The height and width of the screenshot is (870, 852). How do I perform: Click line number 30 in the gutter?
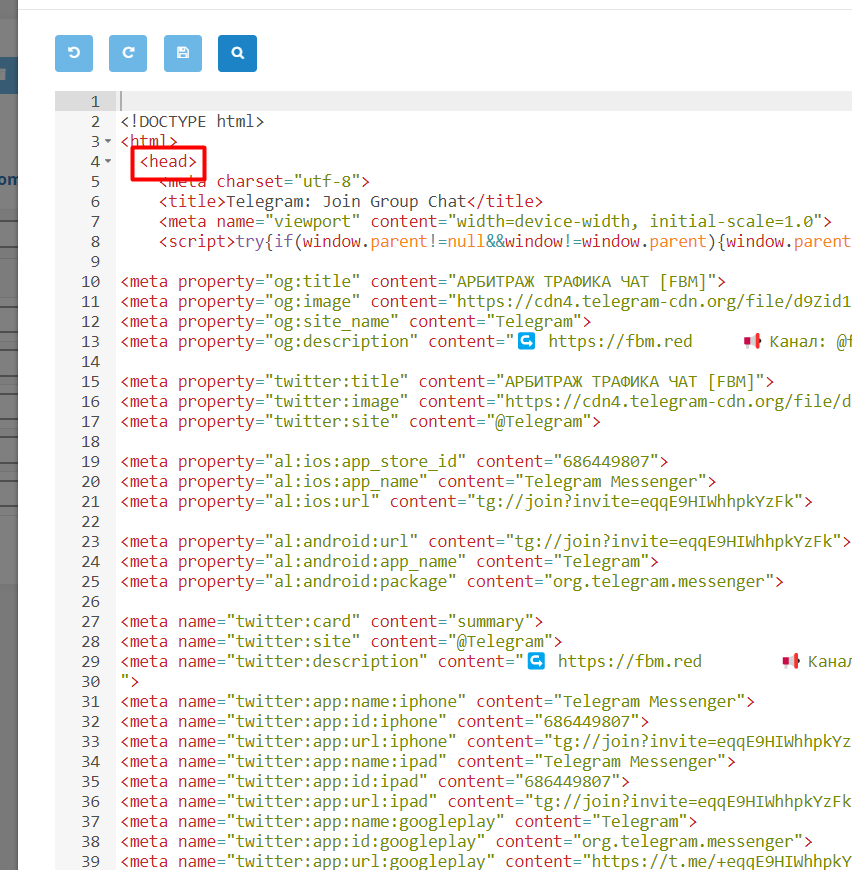click(91, 681)
